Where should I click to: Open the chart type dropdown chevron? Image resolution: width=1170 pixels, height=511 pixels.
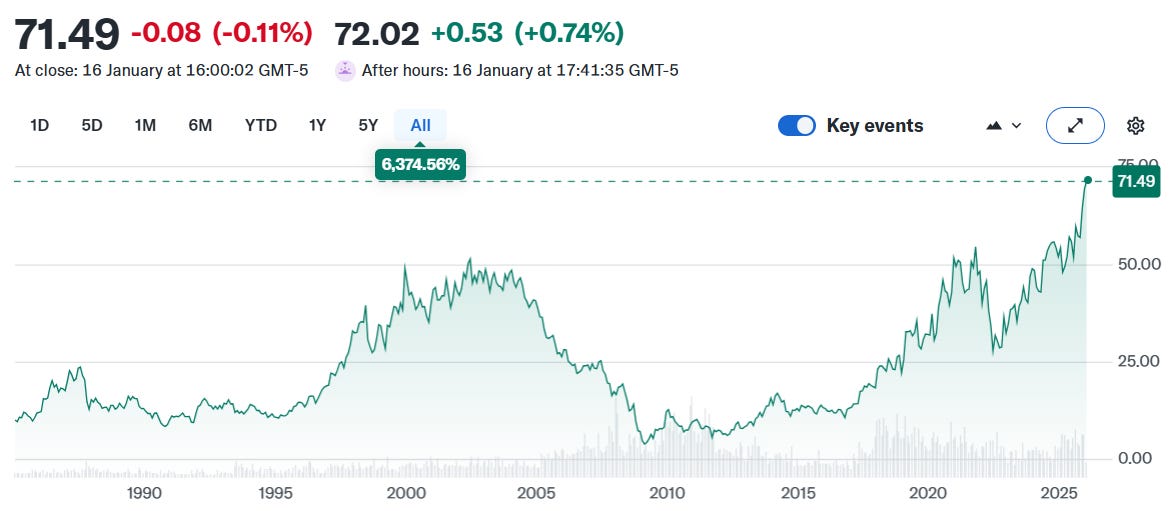pos(1017,126)
